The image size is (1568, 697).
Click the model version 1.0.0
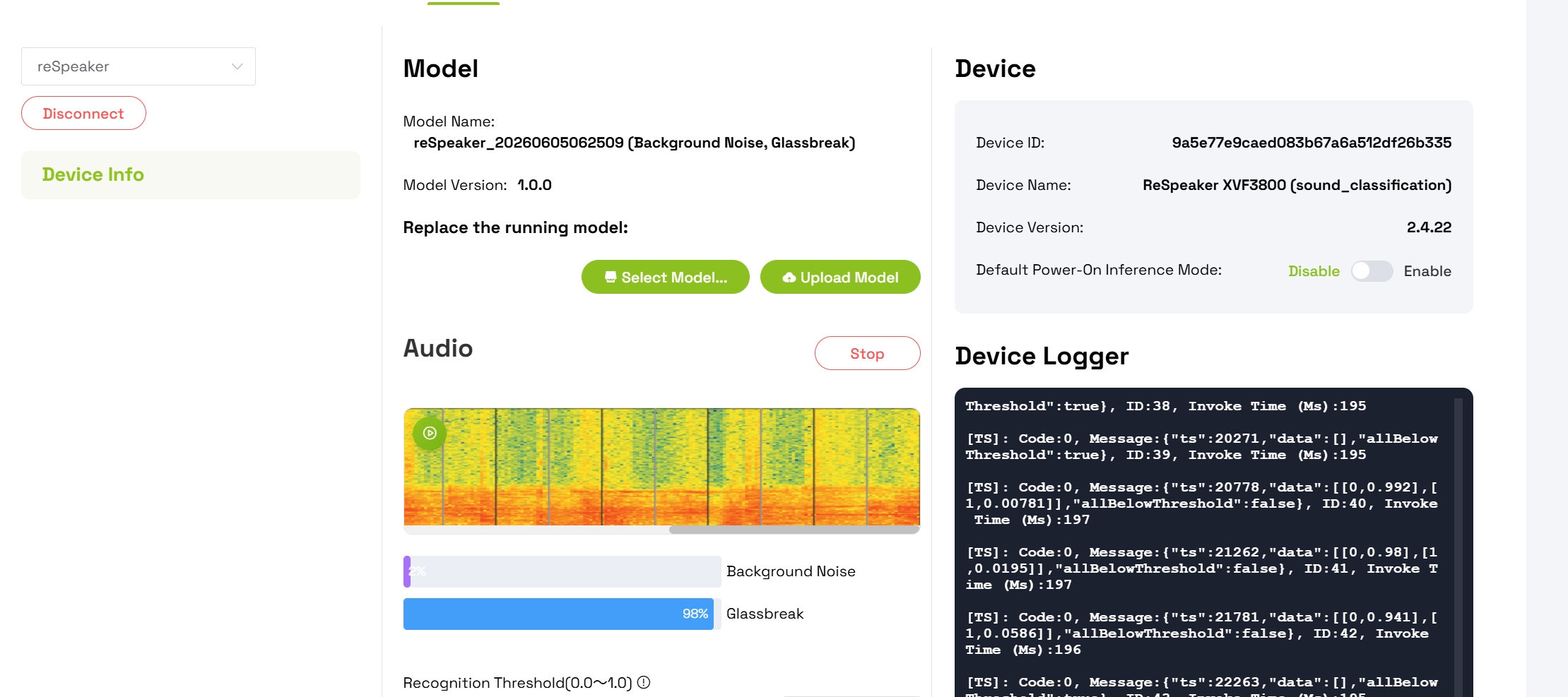point(534,185)
